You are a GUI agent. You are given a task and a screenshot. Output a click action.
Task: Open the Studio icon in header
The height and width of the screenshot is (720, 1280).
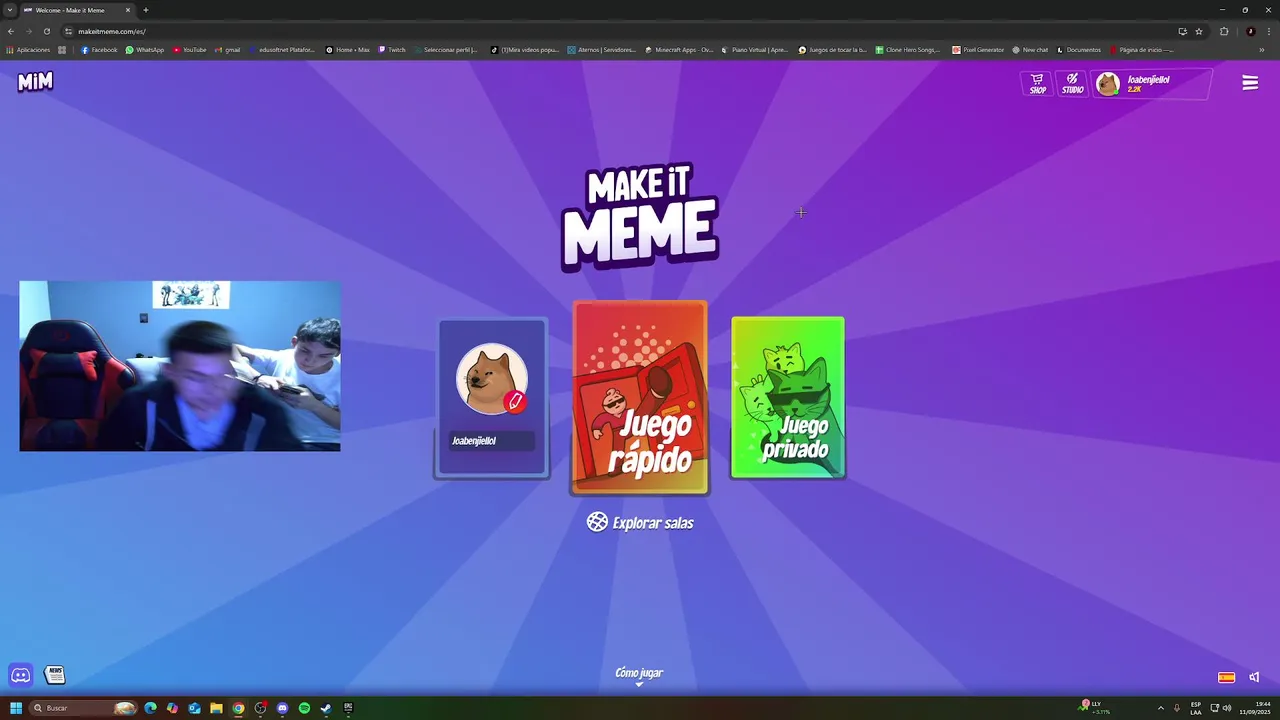click(x=1072, y=84)
